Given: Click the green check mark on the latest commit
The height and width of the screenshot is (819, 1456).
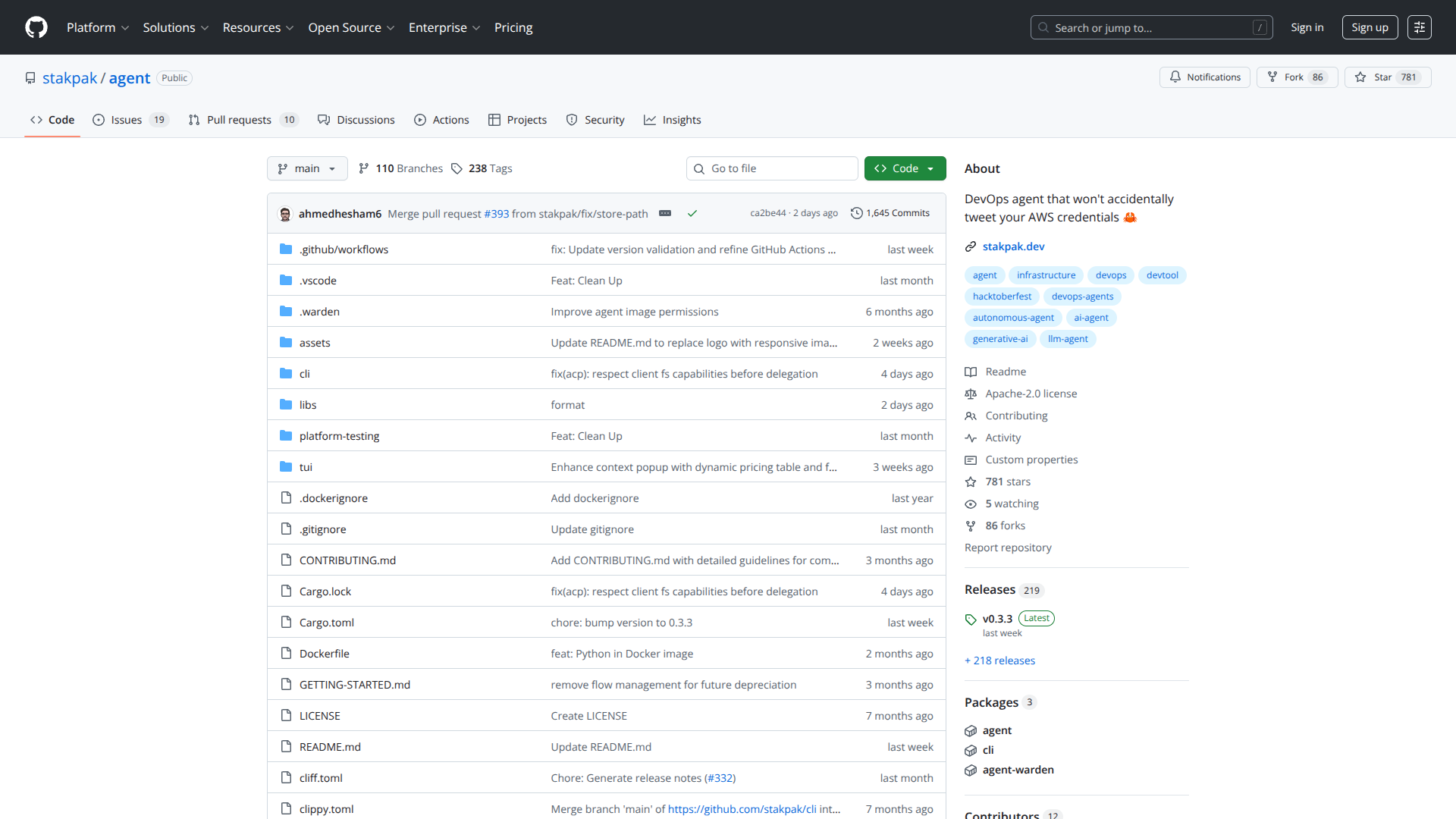Looking at the screenshot, I should tap(692, 213).
